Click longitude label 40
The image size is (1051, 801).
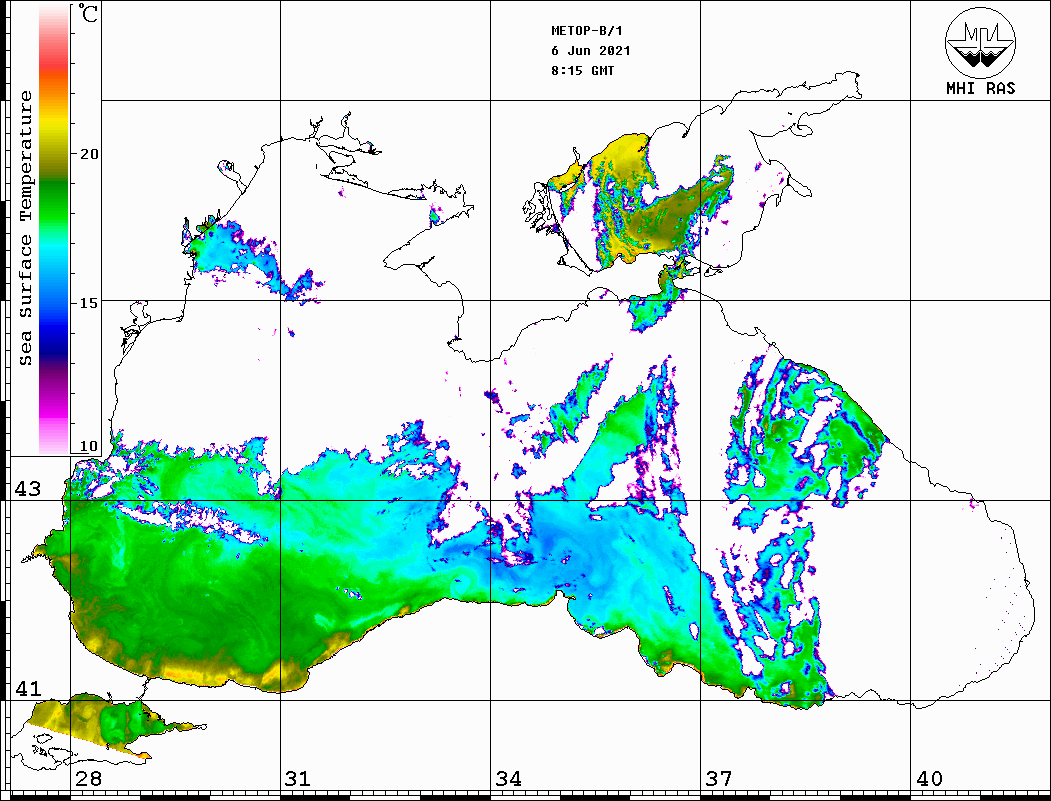point(929,779)
